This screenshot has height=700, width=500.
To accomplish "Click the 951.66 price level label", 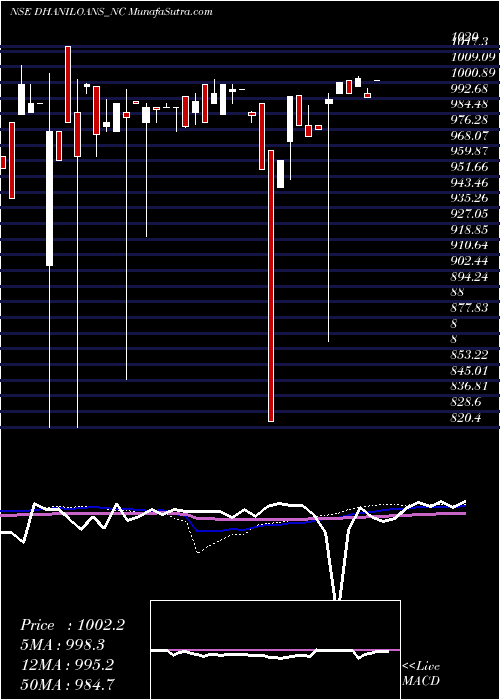I will pyautogui.click(x=469, y=167).
